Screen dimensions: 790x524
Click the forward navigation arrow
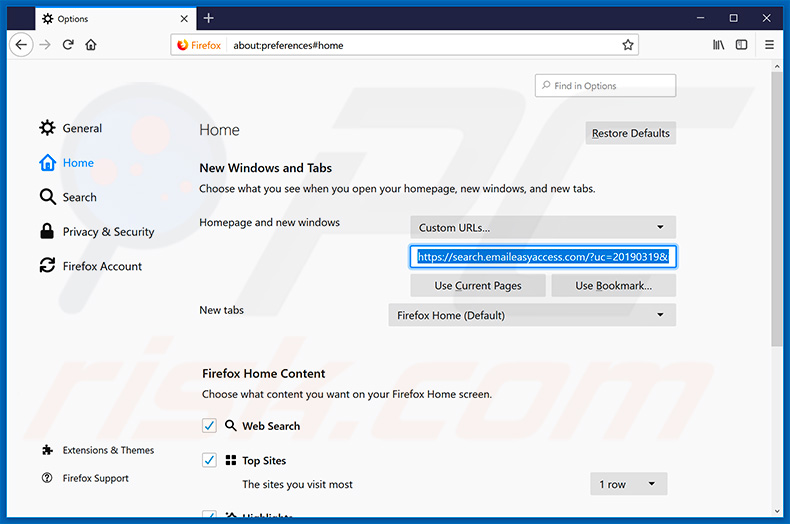pos(45,45)
